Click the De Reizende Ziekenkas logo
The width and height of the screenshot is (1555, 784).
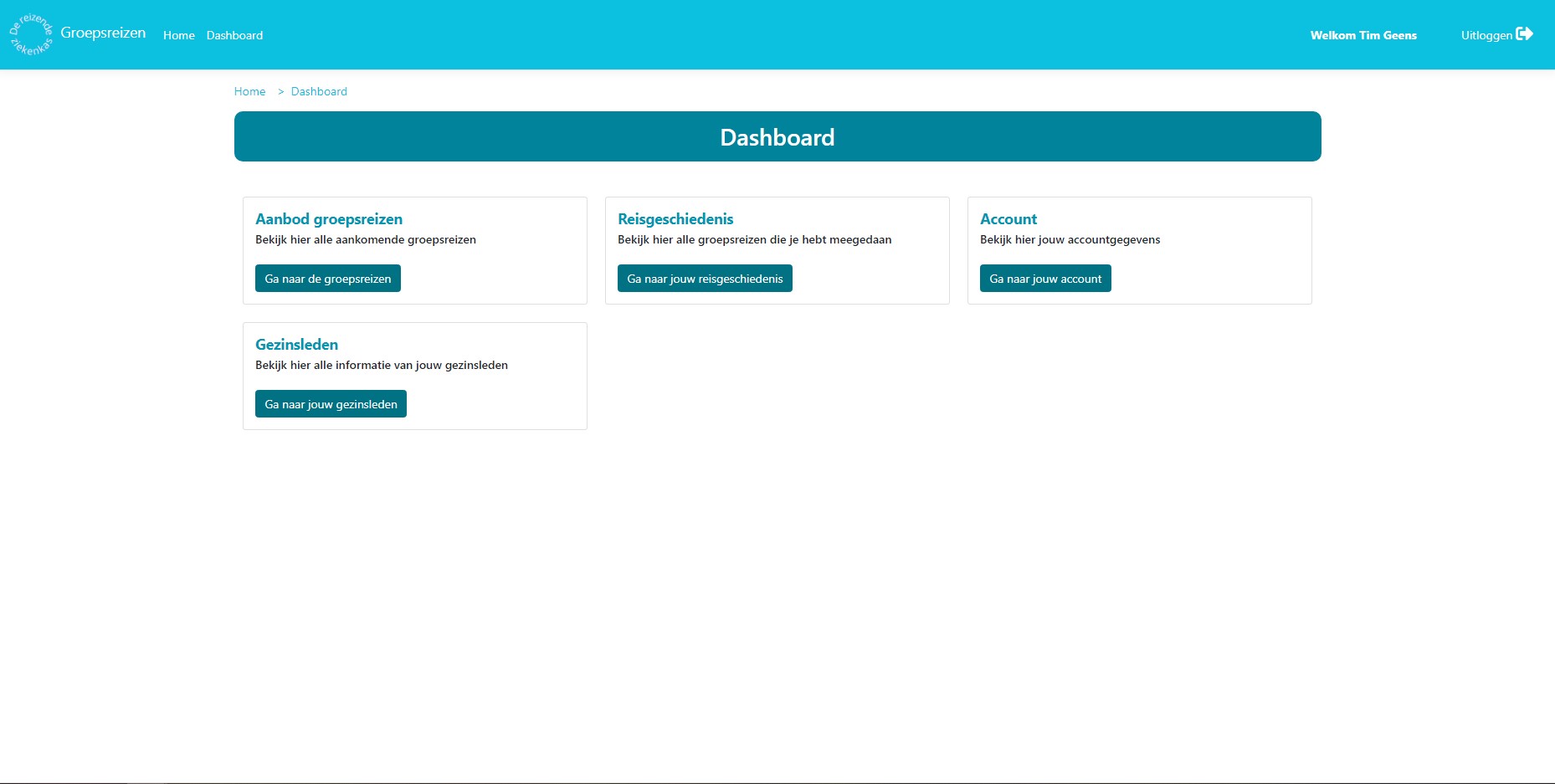pyautogui.click(x=31, y=33)
